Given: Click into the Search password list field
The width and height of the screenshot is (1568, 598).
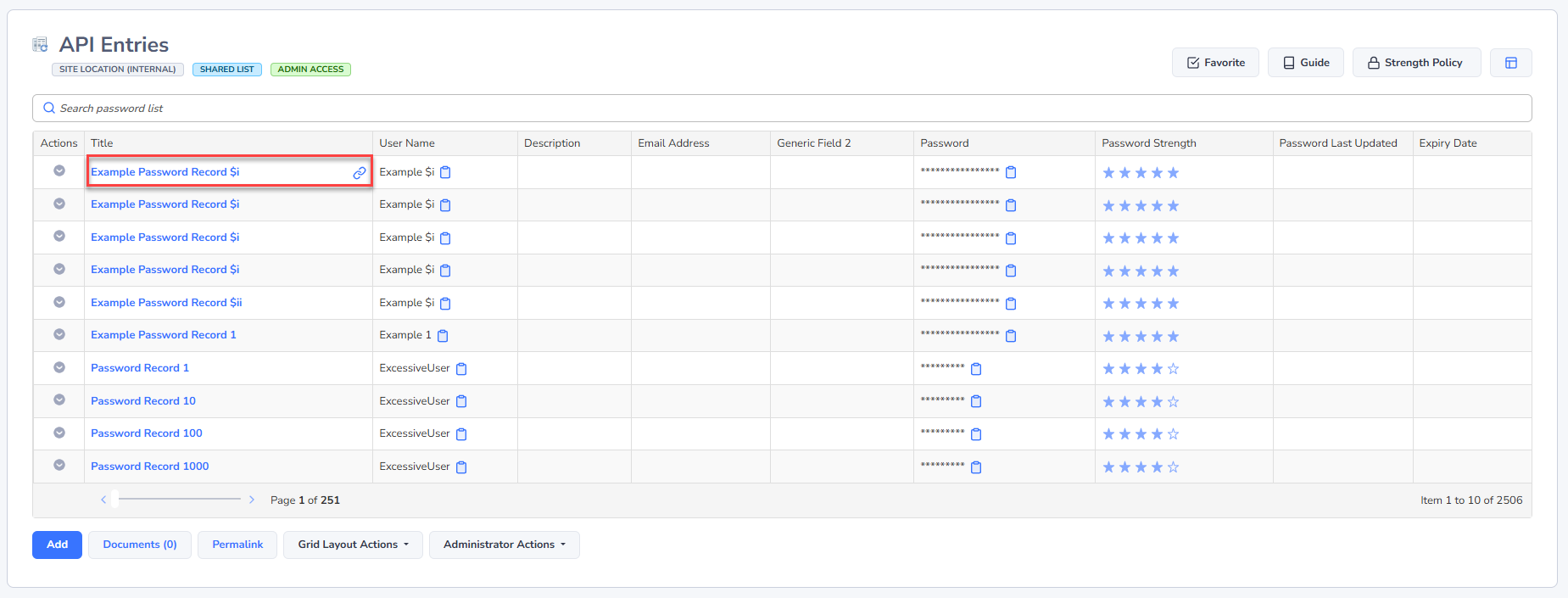Looking at the screenshot, I should (x=780, y=109).
